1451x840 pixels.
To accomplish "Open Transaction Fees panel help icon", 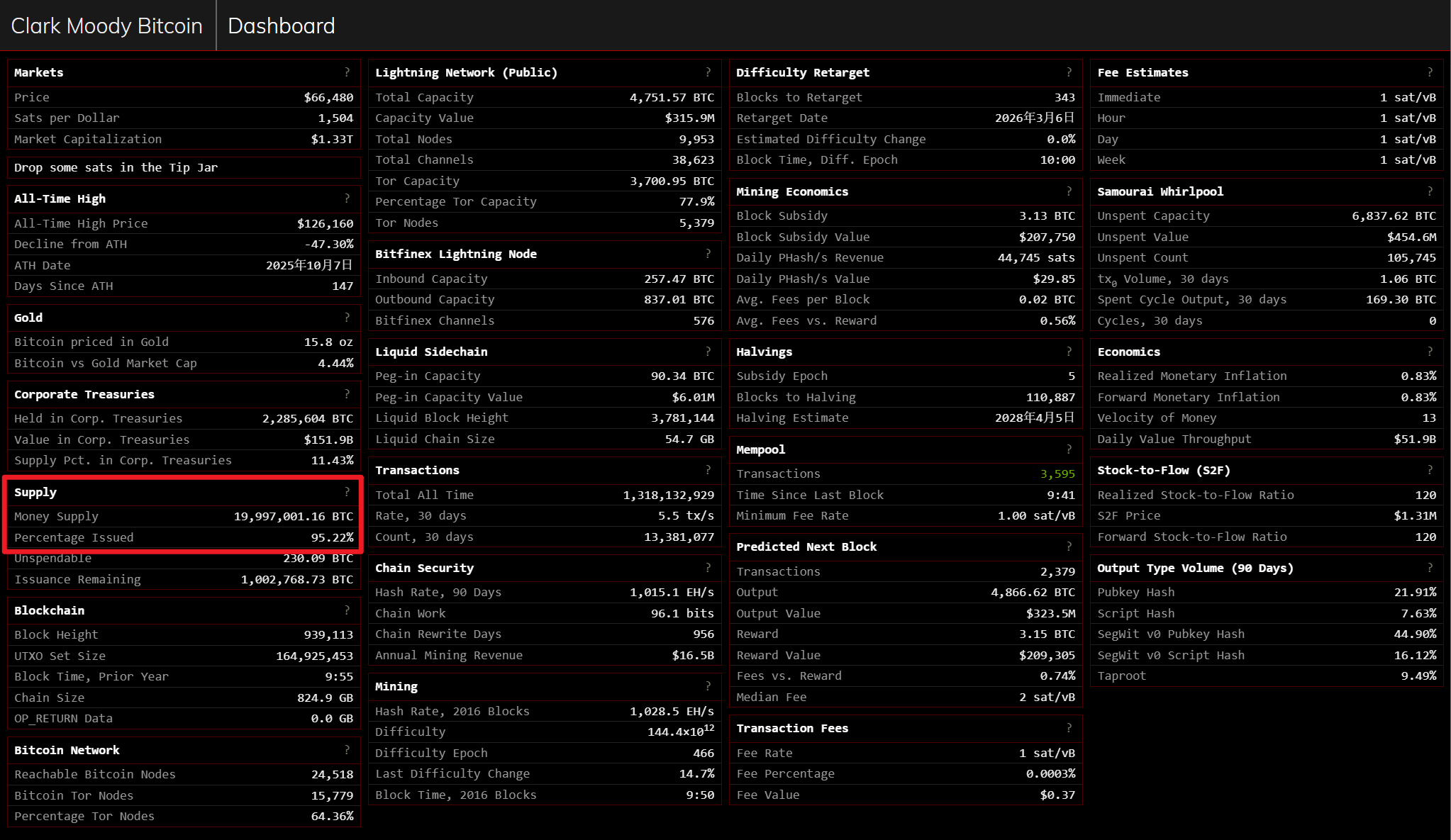I will tap(1069, 728).
